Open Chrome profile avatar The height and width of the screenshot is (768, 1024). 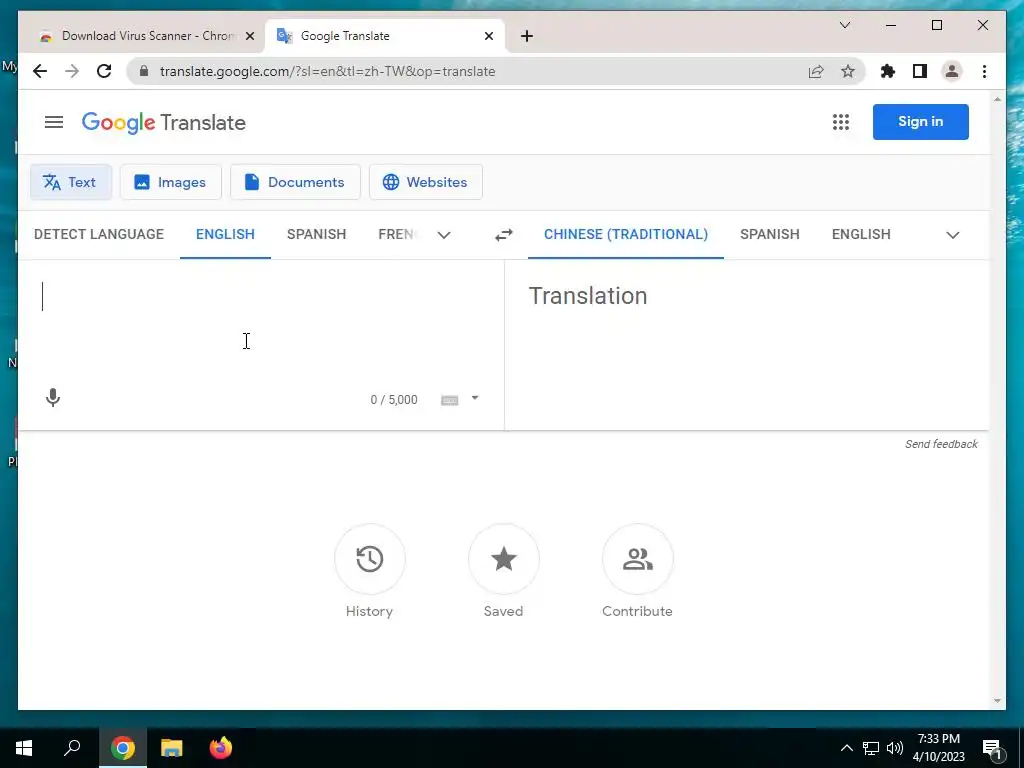click(952, 71)
